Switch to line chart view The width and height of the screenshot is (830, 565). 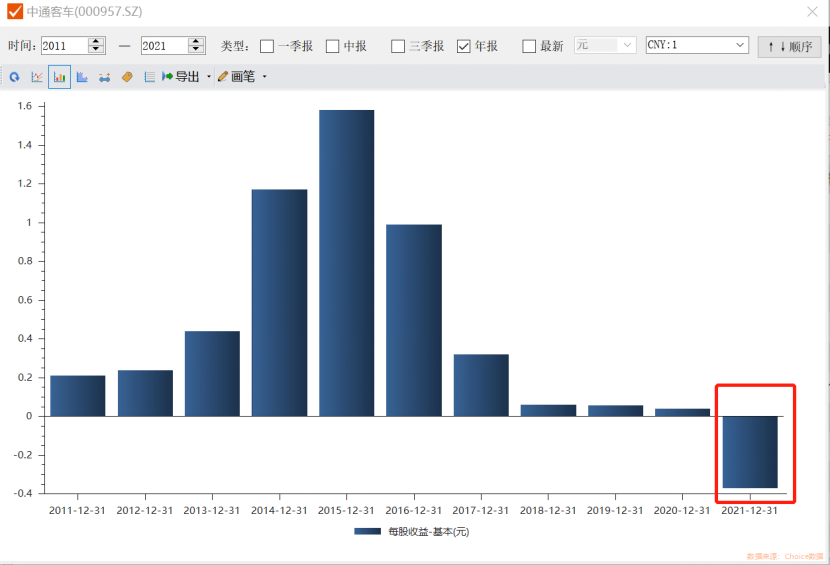(37, 77)
